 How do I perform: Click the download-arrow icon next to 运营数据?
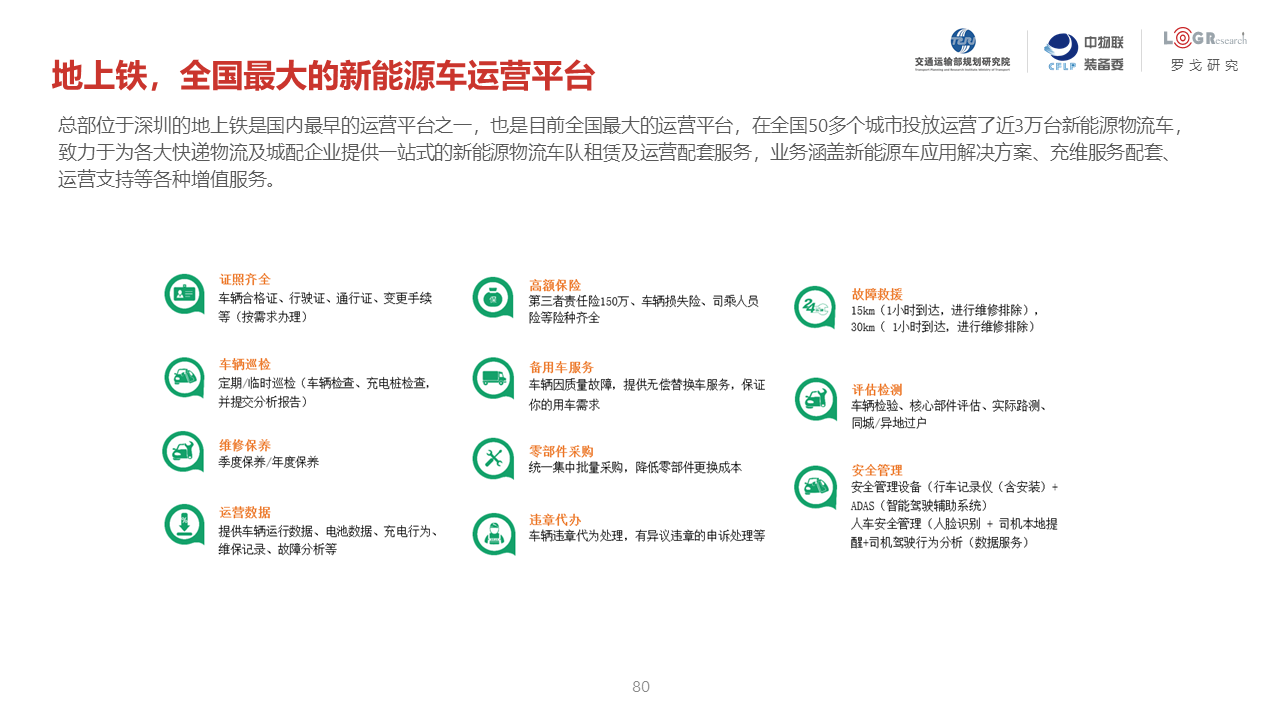pyautogui.click(x=185, y=525)
